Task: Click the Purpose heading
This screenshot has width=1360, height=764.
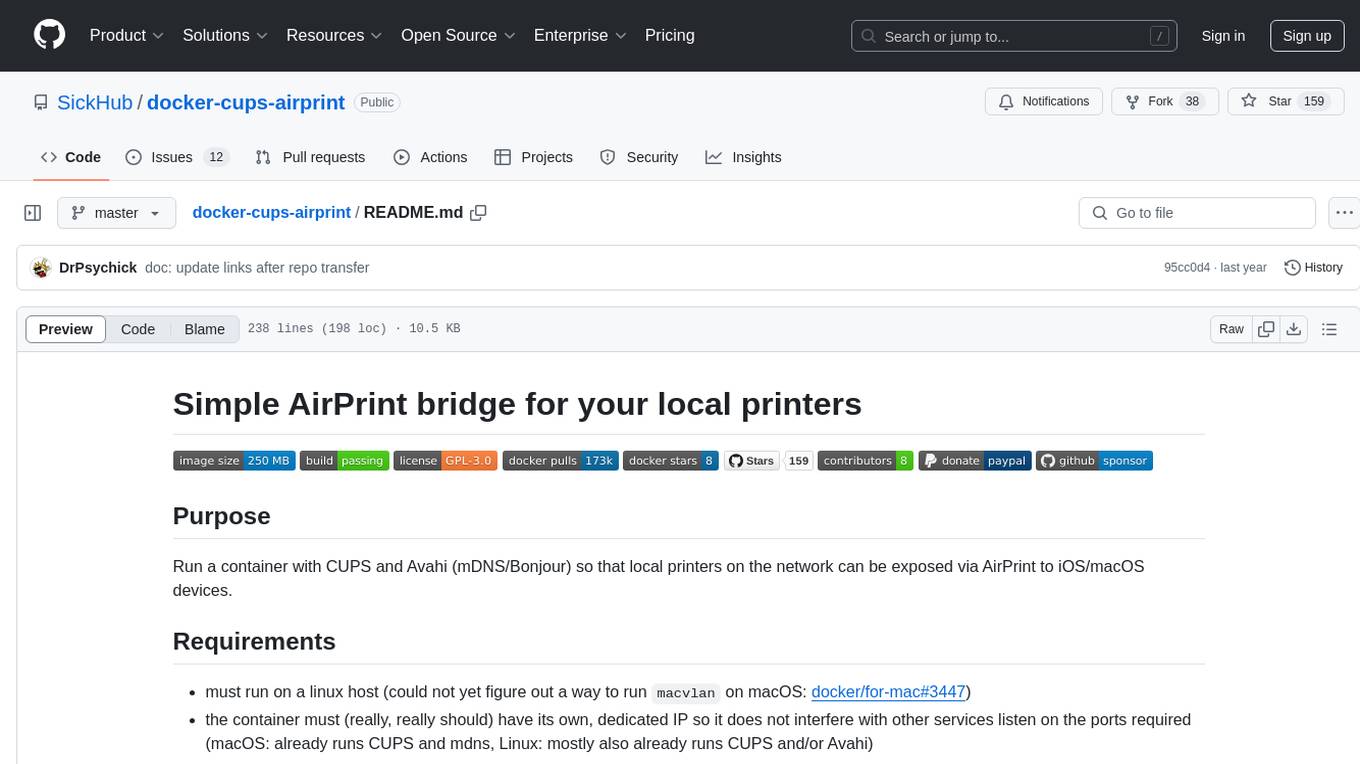Action: point(222,516)
